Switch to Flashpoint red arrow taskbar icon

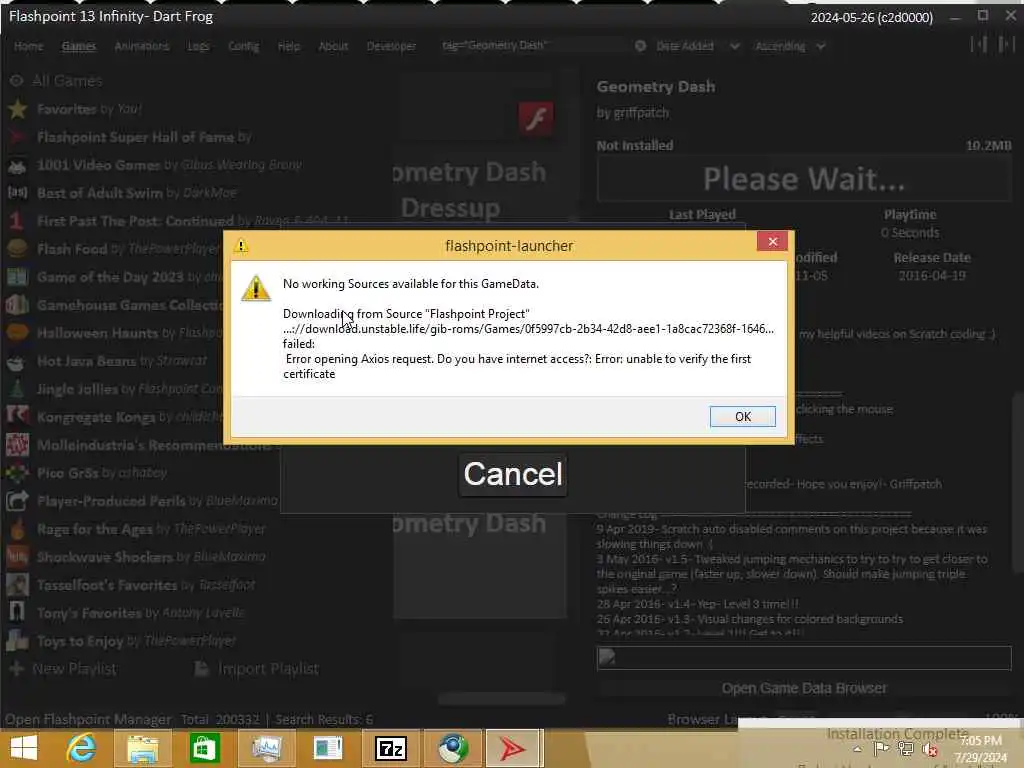tap(514, 748)
